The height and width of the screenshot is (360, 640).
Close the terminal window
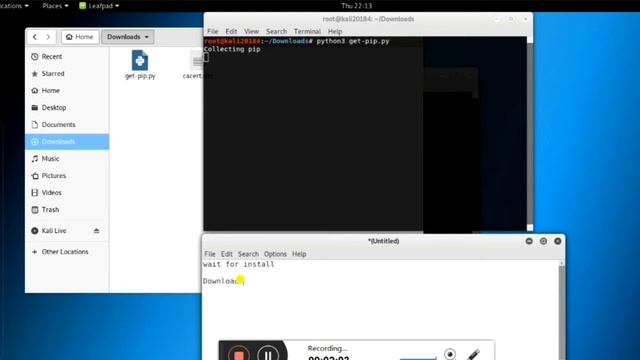pyautogui.click(x=525, y=19)
